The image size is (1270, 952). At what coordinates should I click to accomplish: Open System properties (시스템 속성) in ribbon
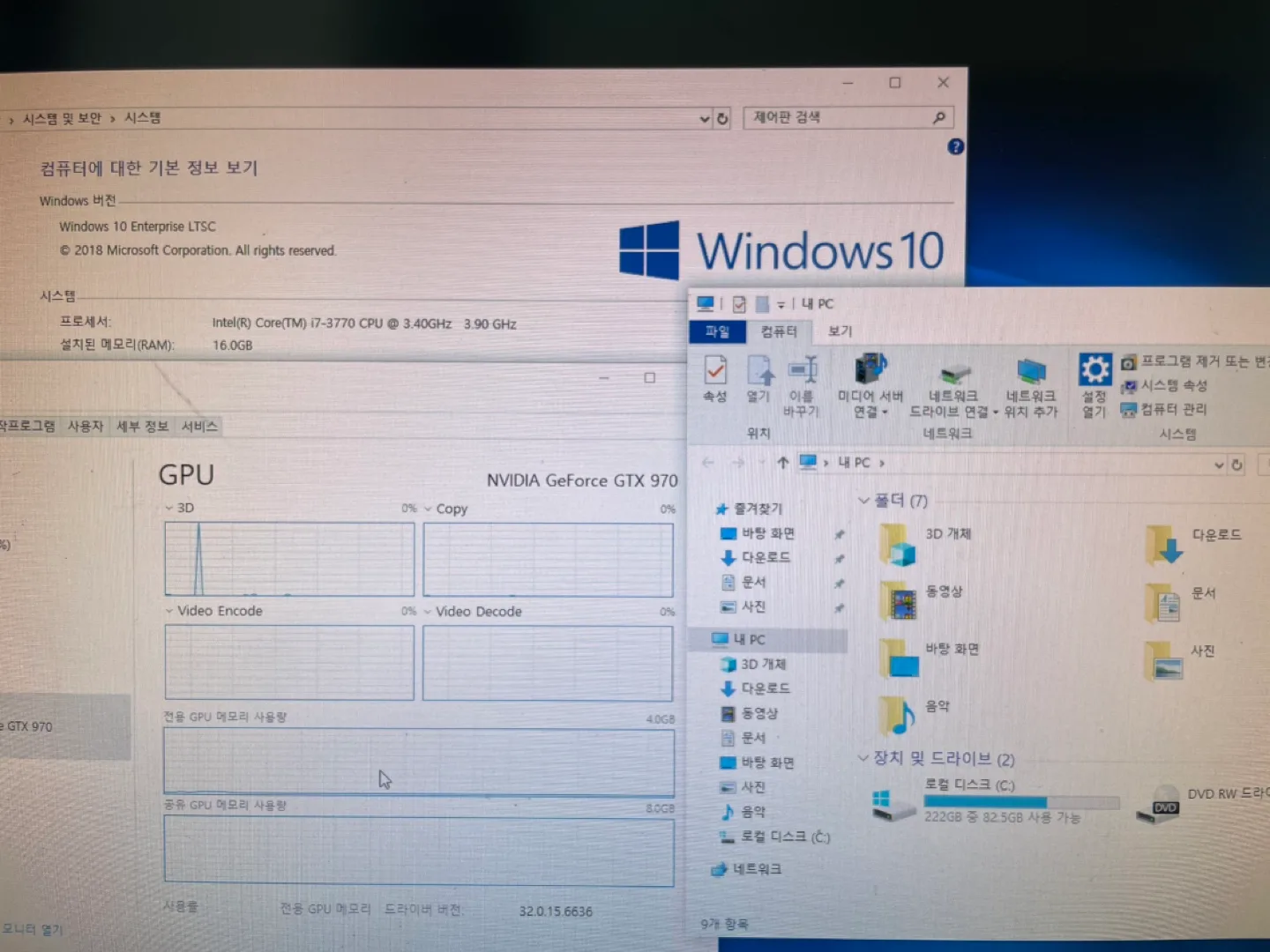(1164, 385)
